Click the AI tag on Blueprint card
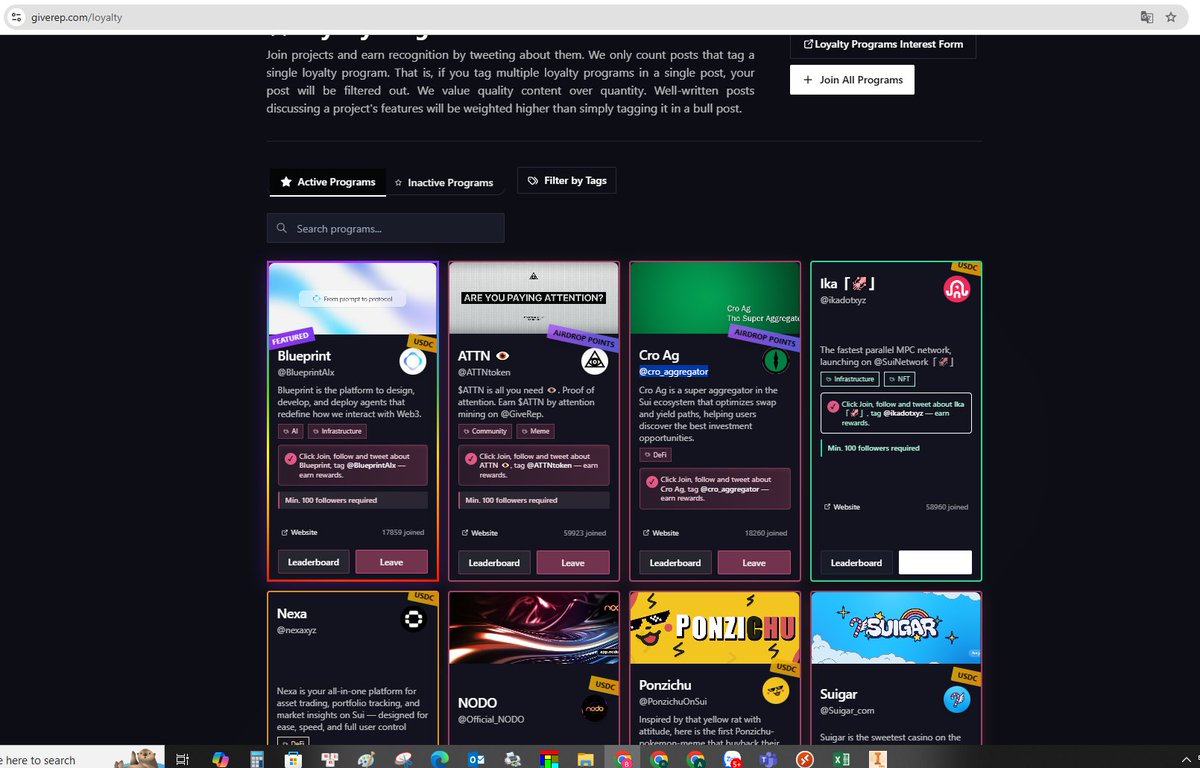Viewport: 1200px width, 768px height. click(x=290, y=431)
